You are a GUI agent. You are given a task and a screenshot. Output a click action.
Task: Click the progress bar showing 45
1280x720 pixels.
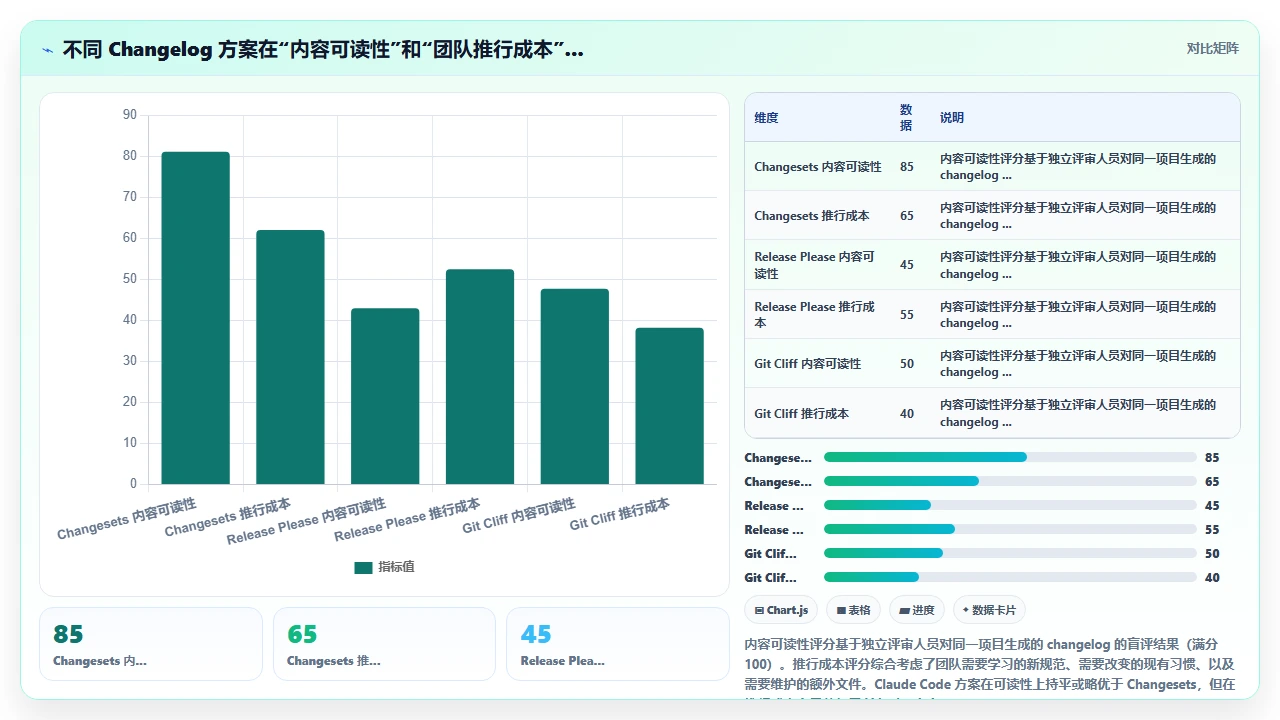pyautogui.click(x=1010, y=505)
